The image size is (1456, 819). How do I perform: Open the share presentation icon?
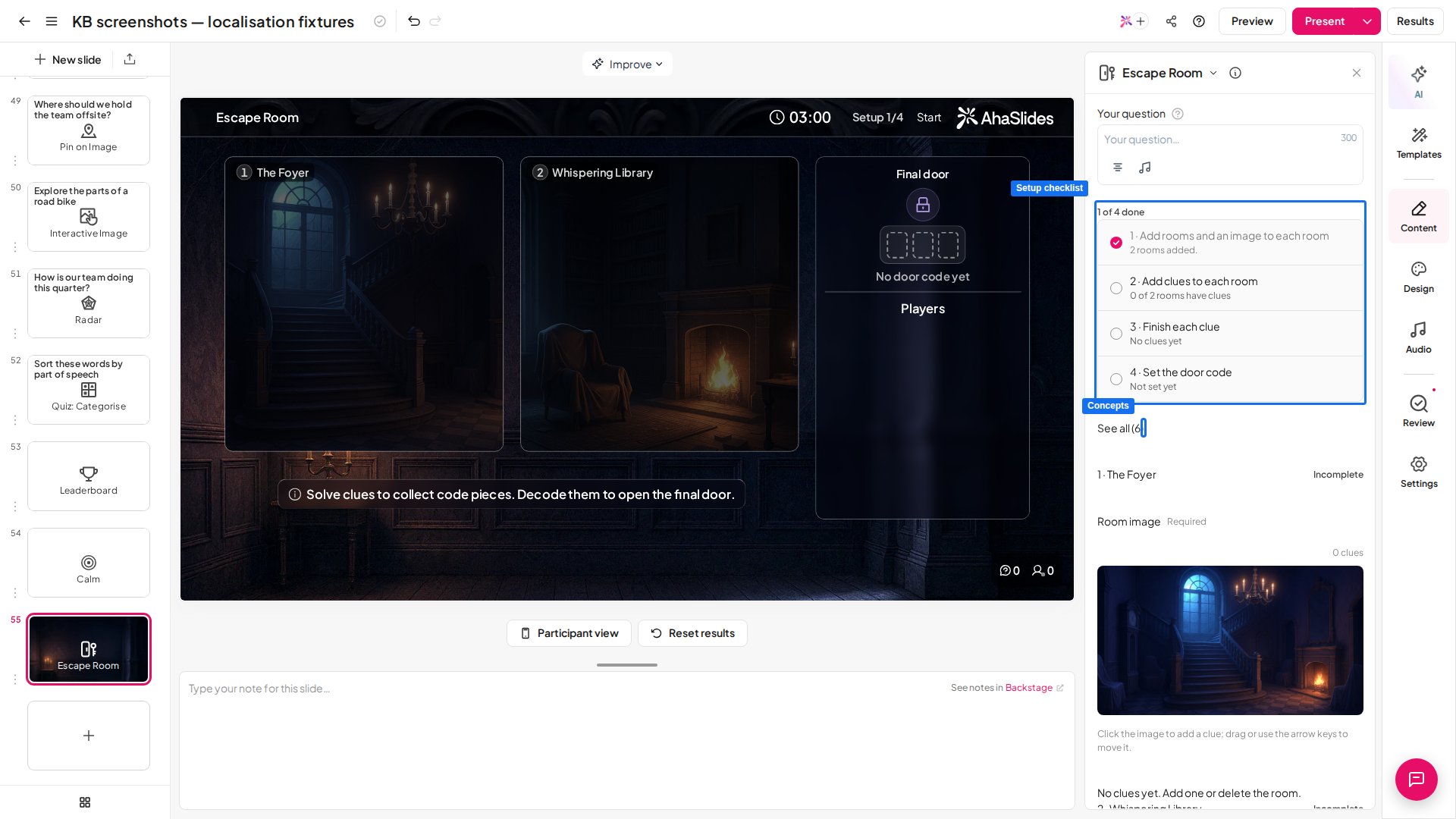pos(1172,21)
